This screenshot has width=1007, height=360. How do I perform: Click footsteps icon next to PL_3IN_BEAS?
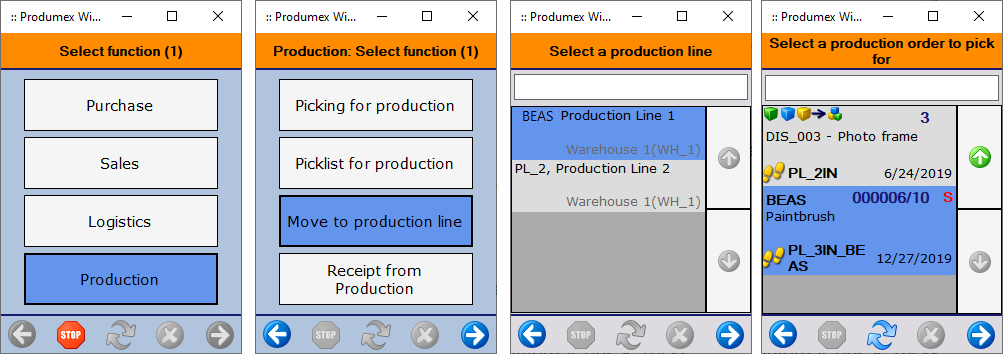coord(774,257)
